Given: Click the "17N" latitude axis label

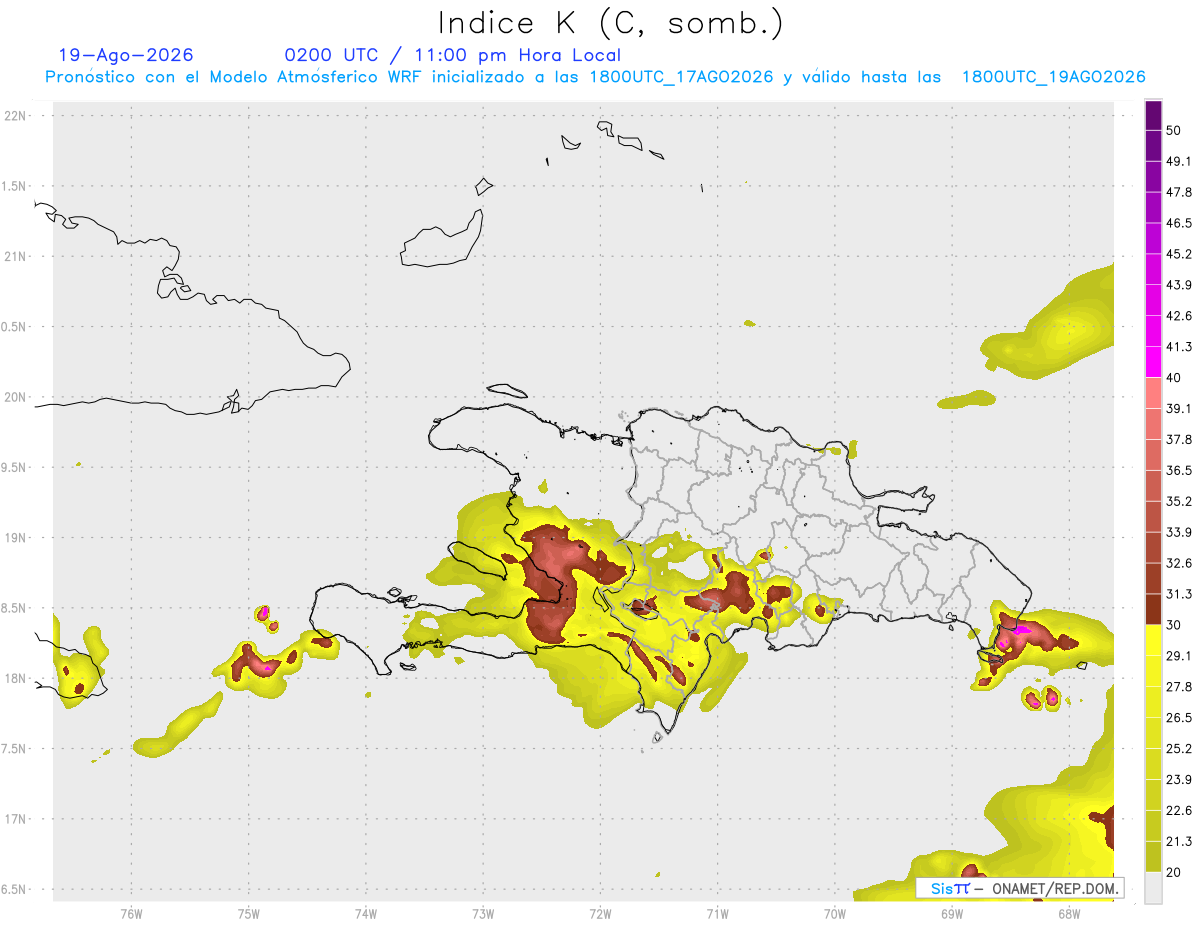Looking at the screenshot, I should [x=15, y=819].
